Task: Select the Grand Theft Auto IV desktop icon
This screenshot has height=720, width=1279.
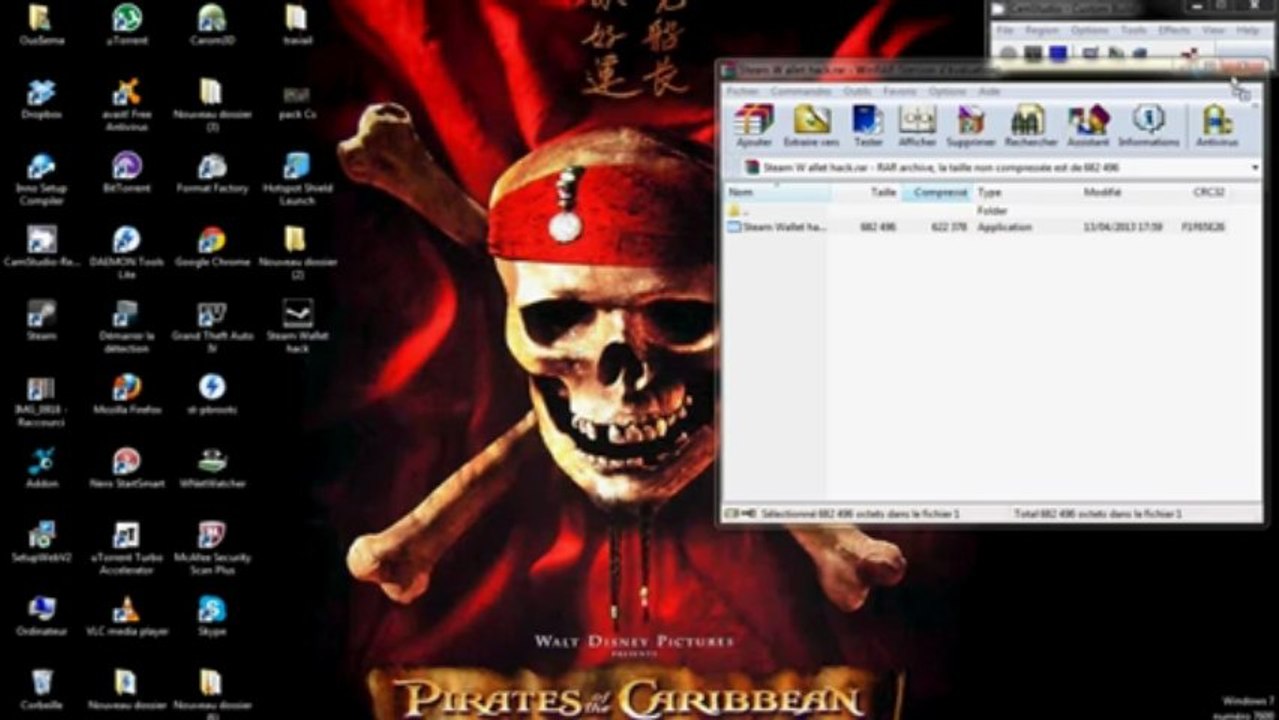Action: pos(212,326)
